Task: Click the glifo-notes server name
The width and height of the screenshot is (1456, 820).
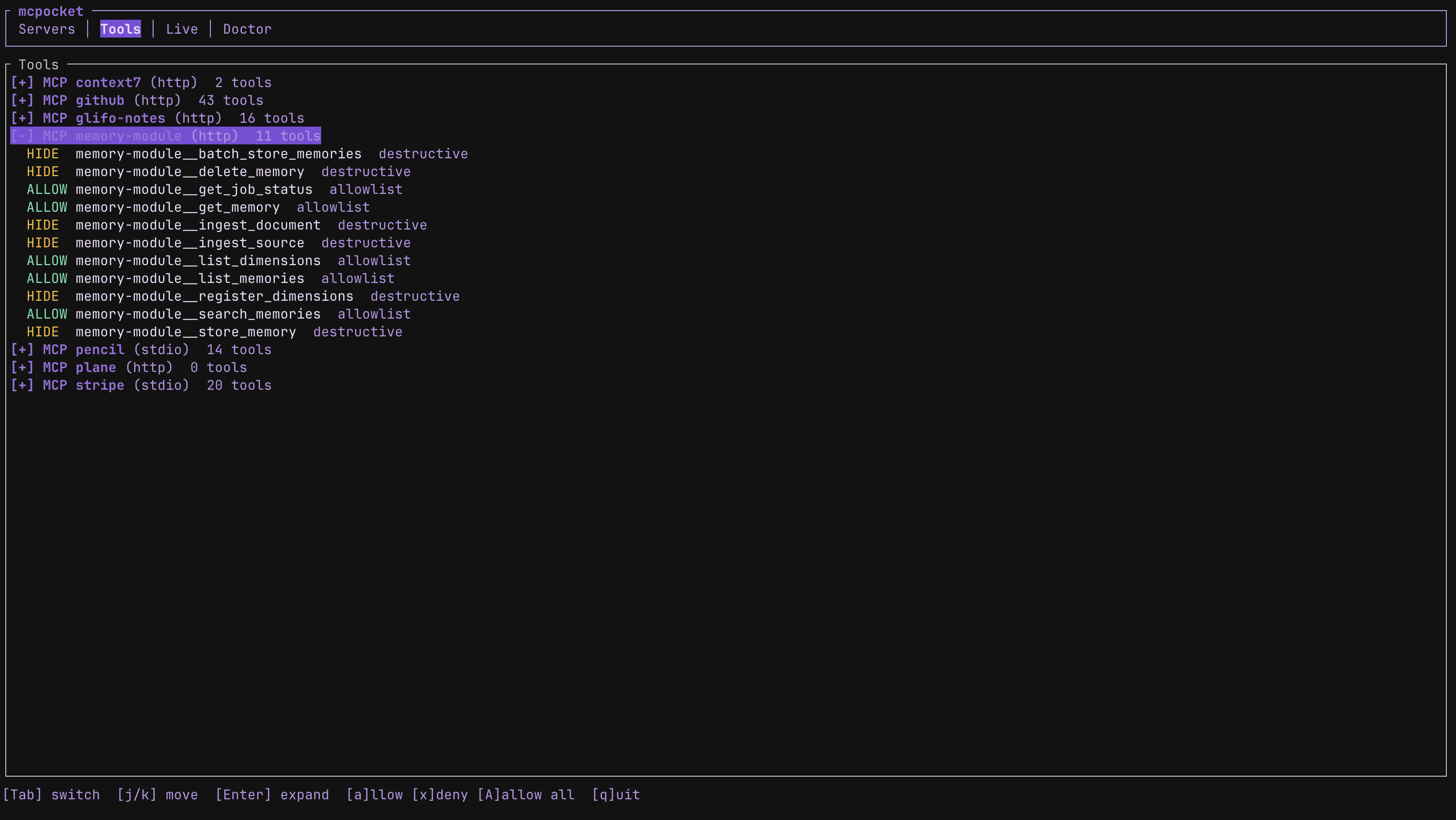Action: [x=120, y=118]
